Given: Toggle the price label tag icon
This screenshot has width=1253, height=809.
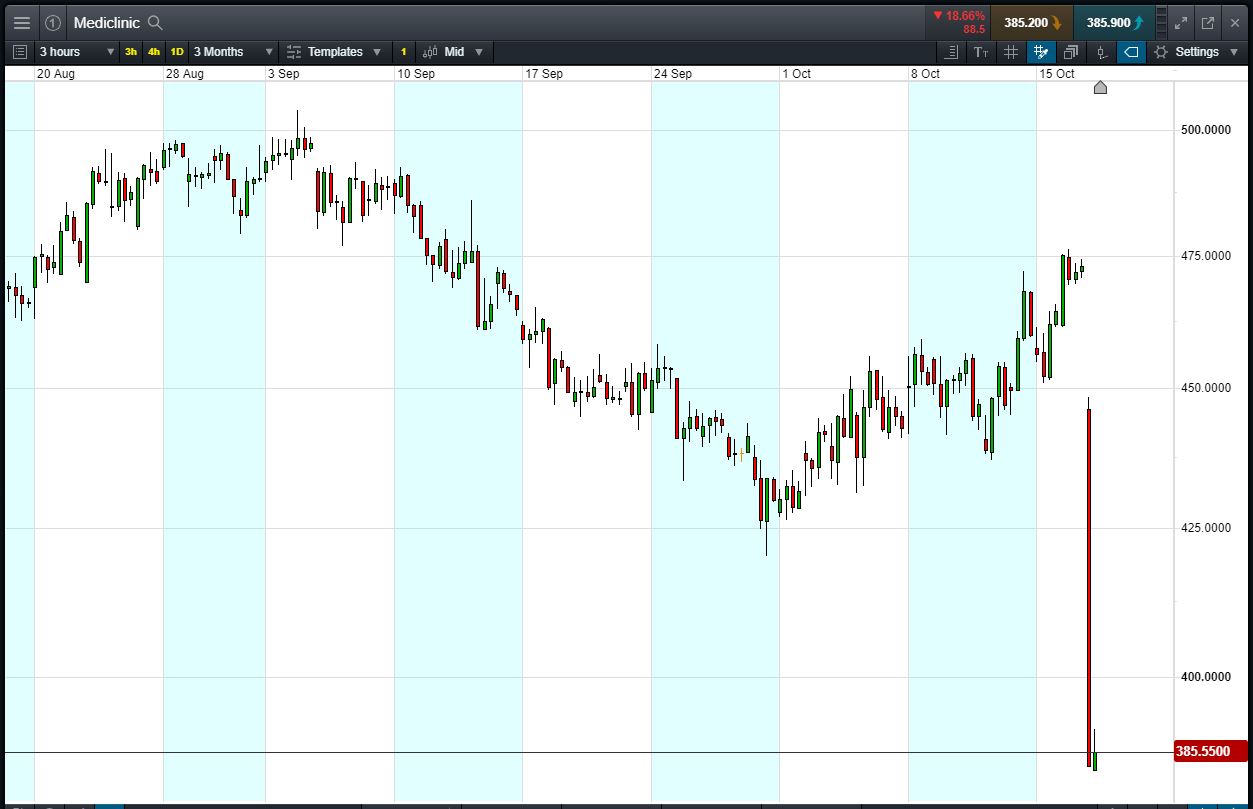Looking at the screenshot, I should [x=1131, y=51].
